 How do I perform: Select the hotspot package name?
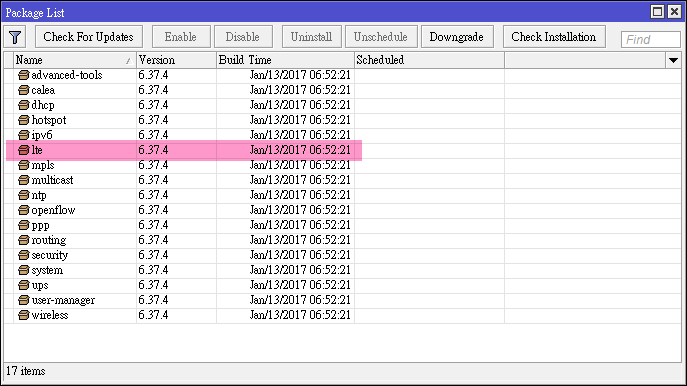tap(49, 120)
